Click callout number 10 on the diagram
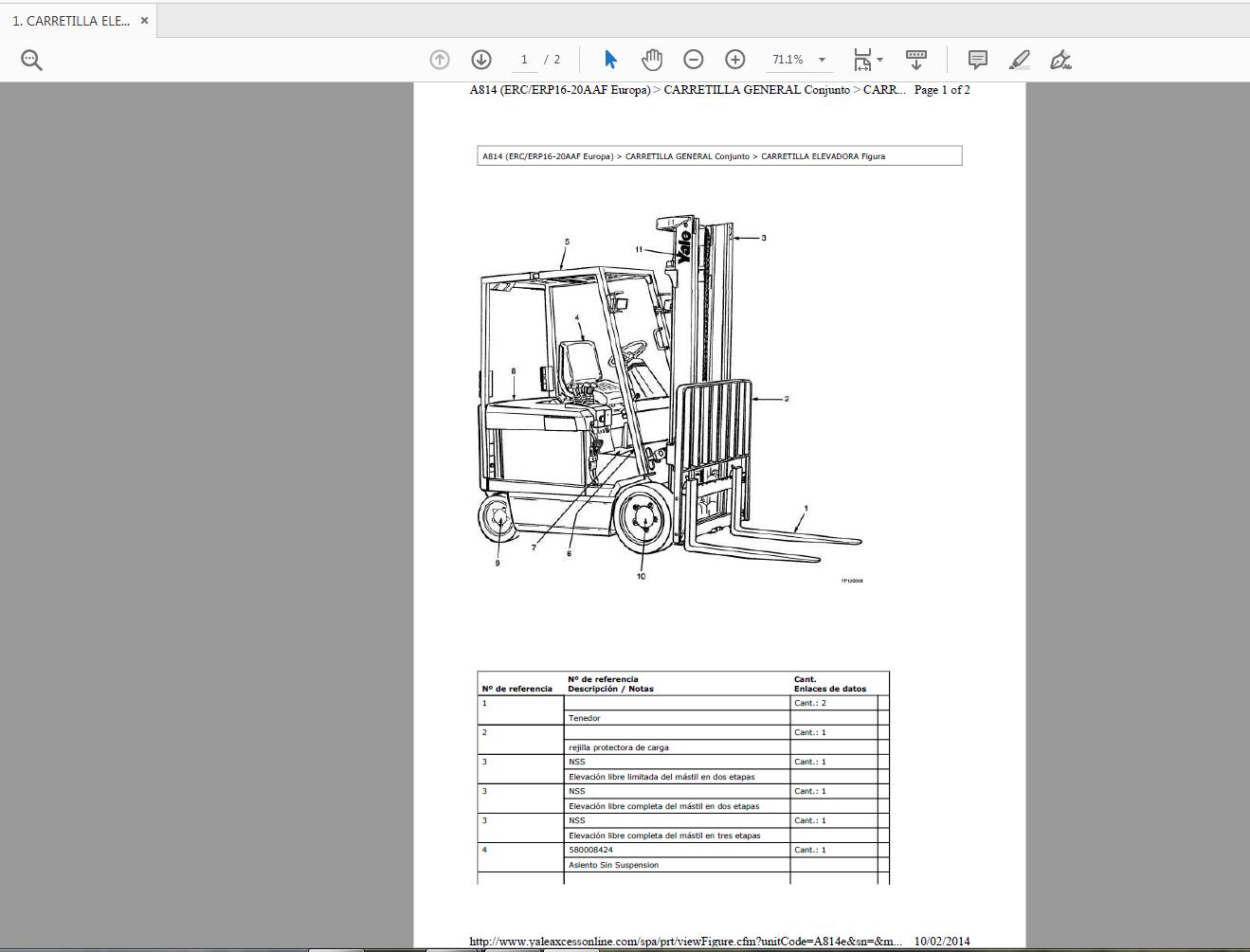Image resolution: width=1250 pixels, height=952 pixels. coord(641,576)
